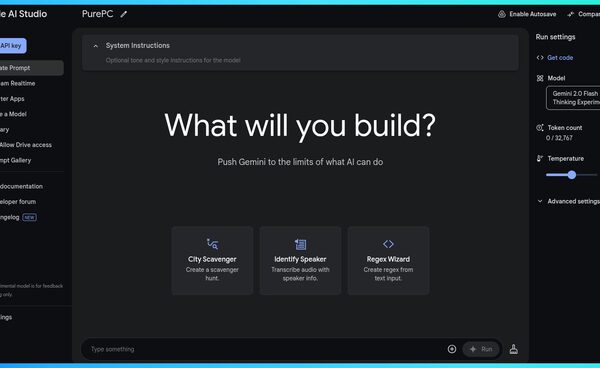Click the Compare mode icon

[x=571, y=14]
